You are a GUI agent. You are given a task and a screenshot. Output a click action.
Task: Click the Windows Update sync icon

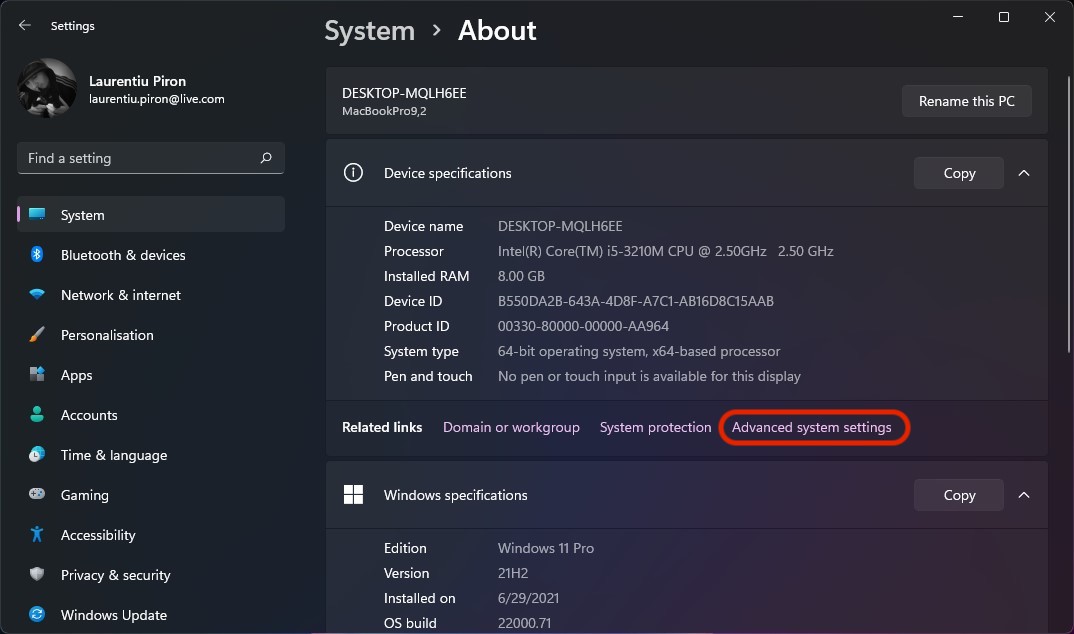[37, 614]
